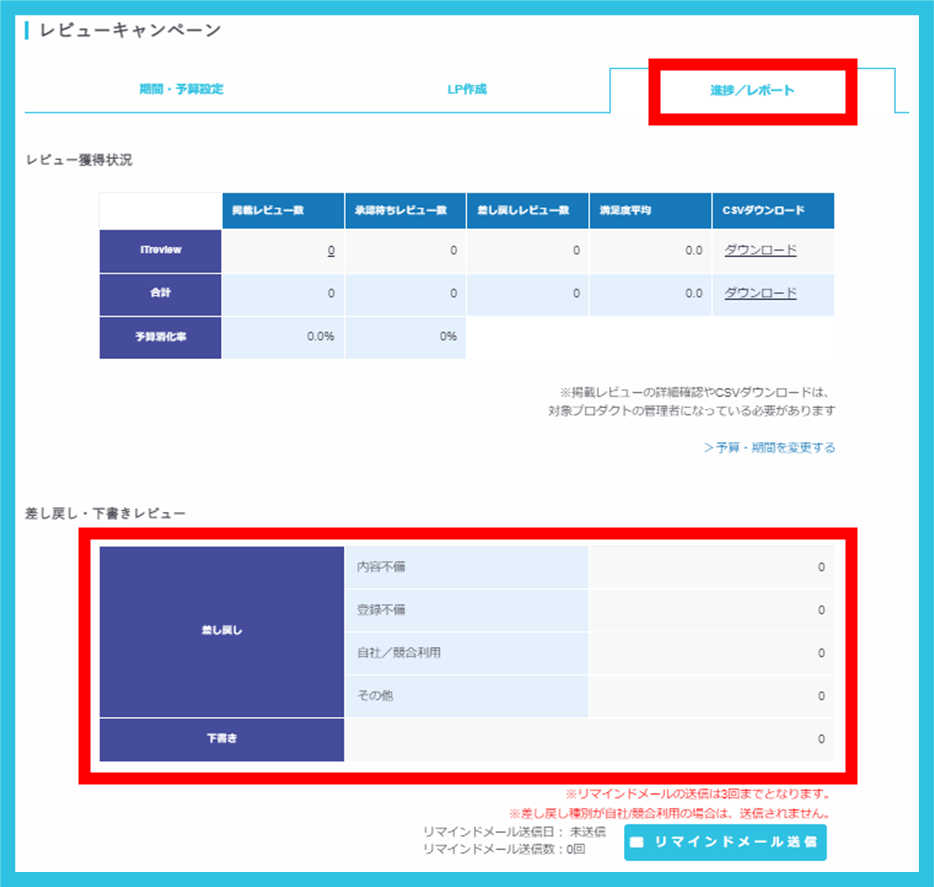Screen dimensions: 934x887
Task: Click the 予算・期間を変更する link
Action: point(769,447)
